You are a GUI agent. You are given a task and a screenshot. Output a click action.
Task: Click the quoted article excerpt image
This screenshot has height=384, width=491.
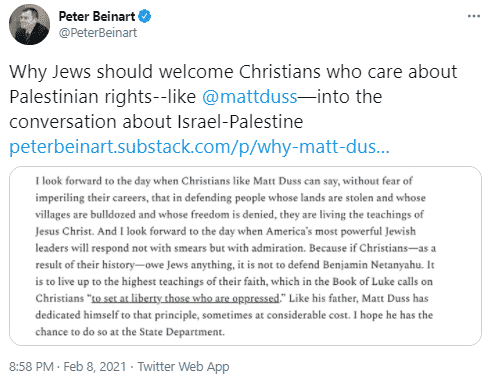pos(245,256)
